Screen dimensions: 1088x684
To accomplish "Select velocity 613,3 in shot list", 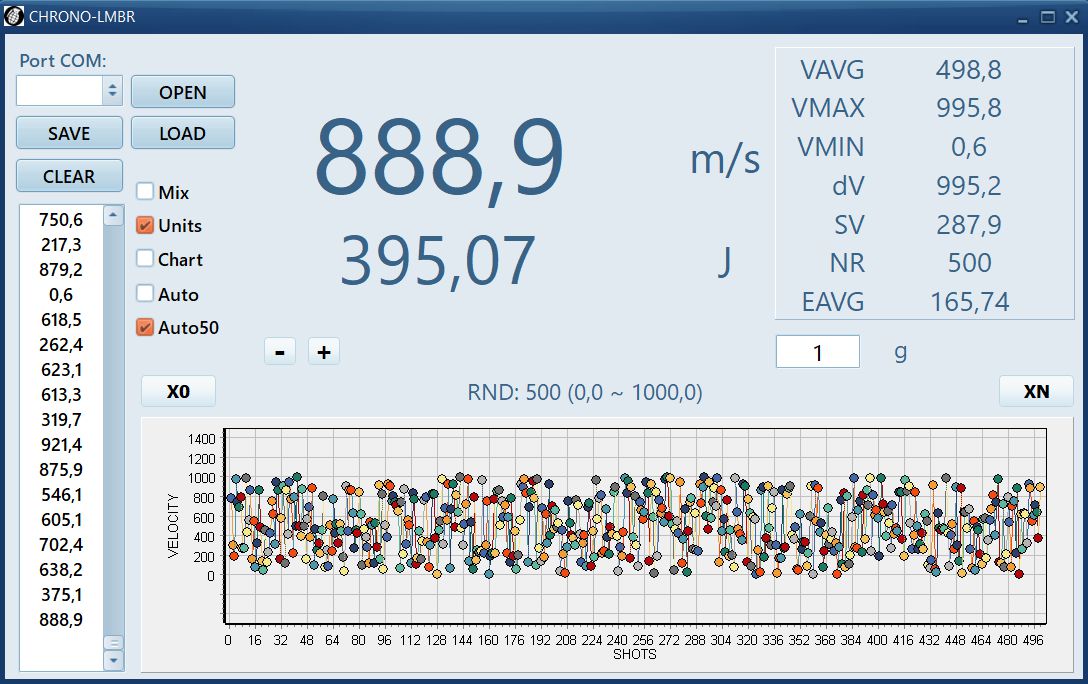I will 61,395.
